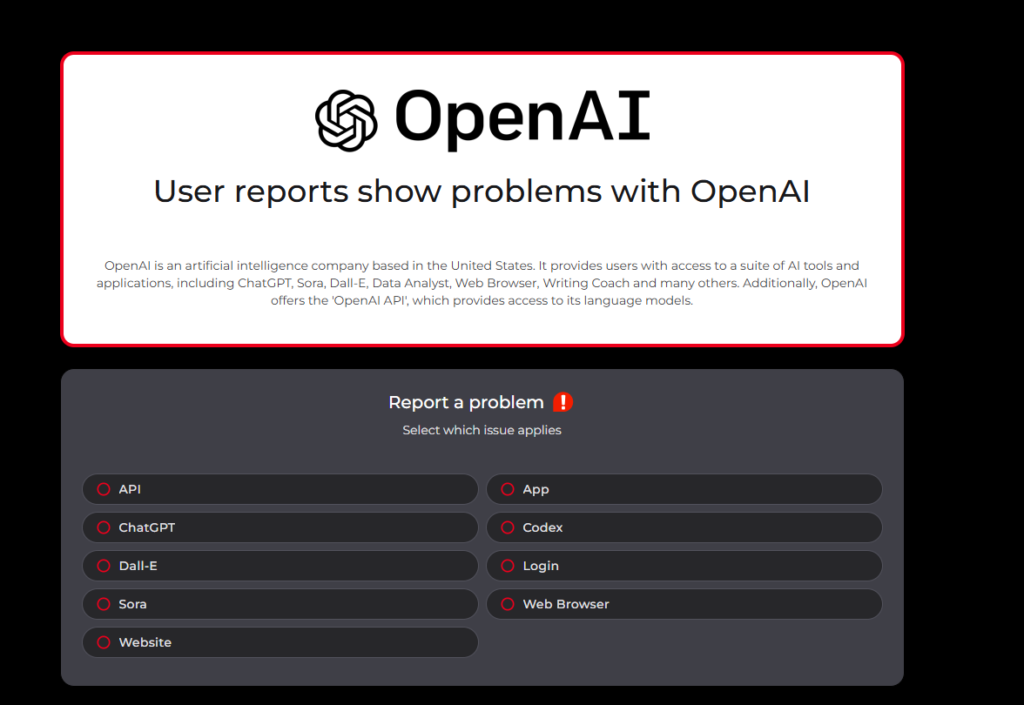Select the Codex radio option
The width and height of the screenshot is (1024, 705).
tap(507, 527)
